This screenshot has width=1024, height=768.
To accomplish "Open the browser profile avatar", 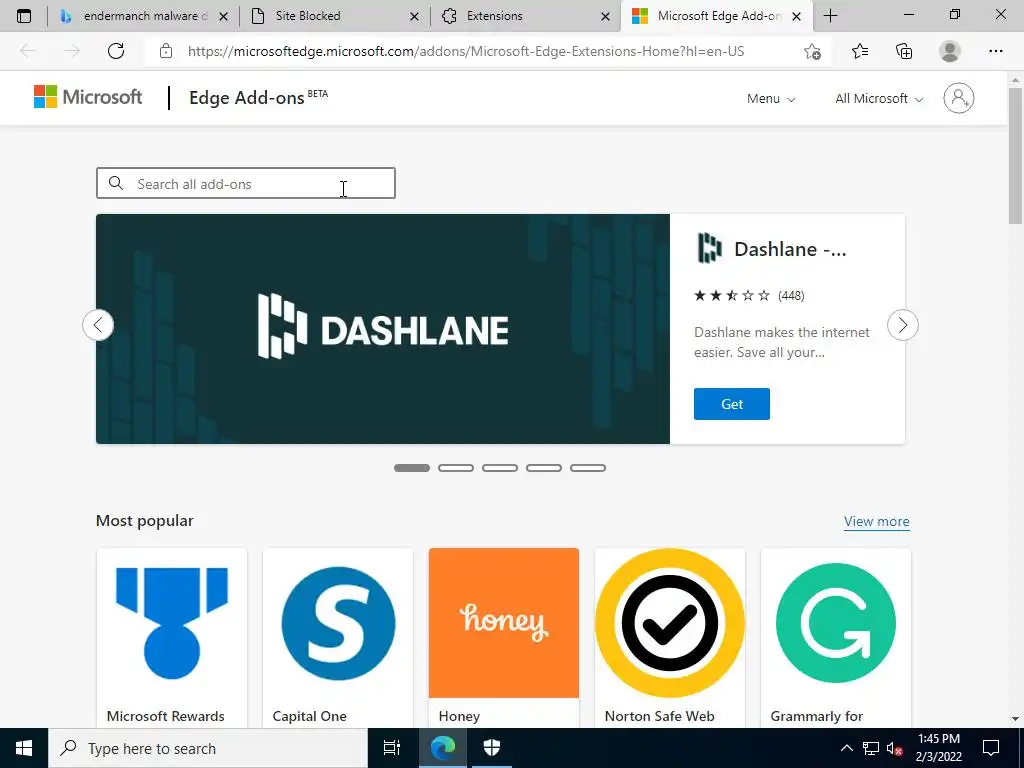I will click(x=950, y=51).
